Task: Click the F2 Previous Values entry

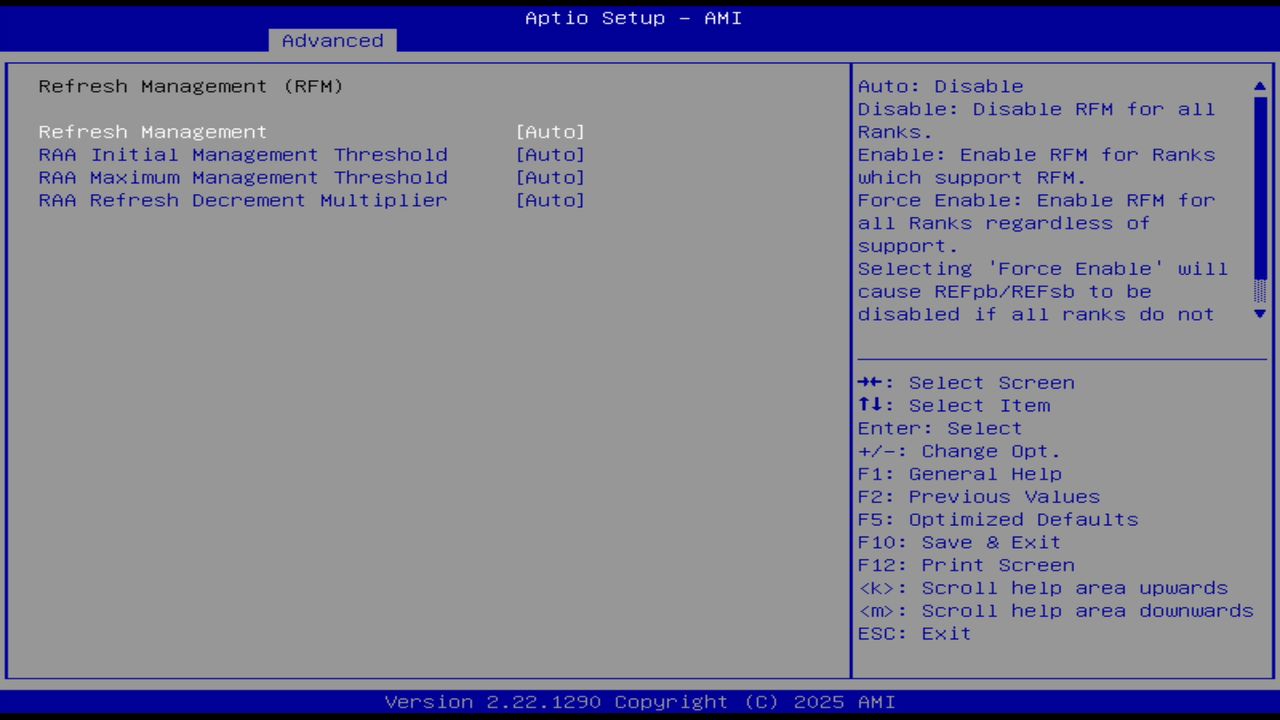Action: (x=978, y=496)
